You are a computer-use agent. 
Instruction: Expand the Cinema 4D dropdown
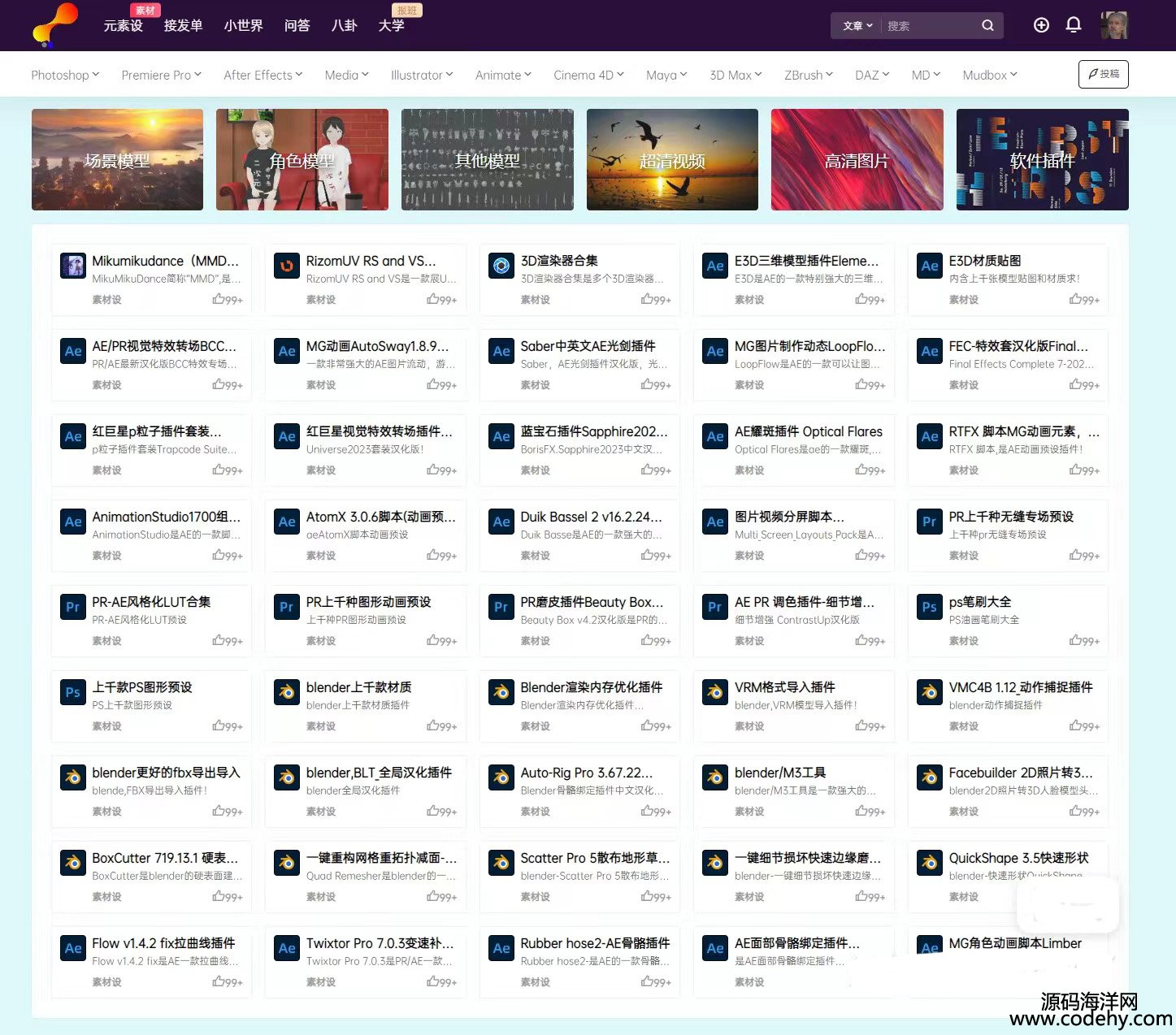pyautogui.click(x=589, y=75)
